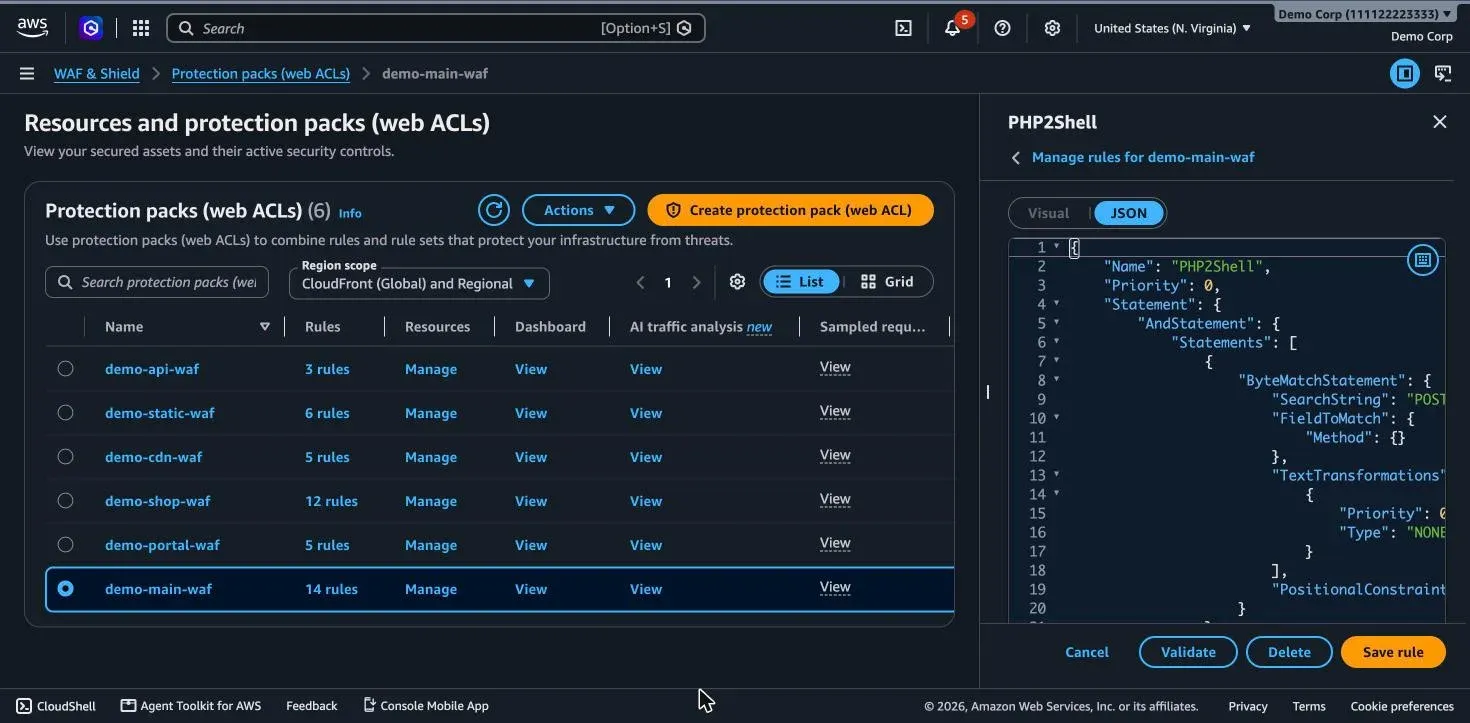Open table preferences gear icon
Screen dimensions: 1470x723
tap(737, 282)
